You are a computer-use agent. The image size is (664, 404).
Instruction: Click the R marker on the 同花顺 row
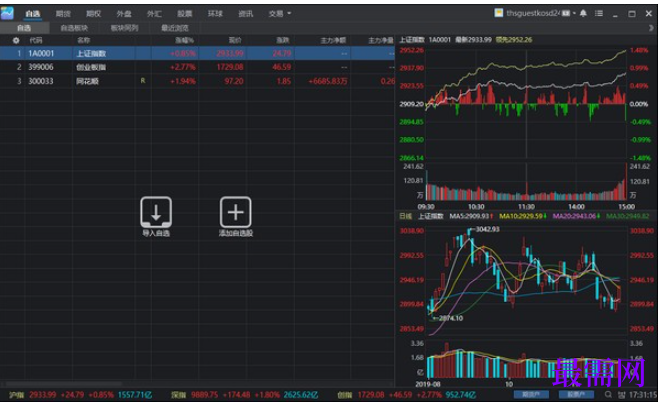143,80
